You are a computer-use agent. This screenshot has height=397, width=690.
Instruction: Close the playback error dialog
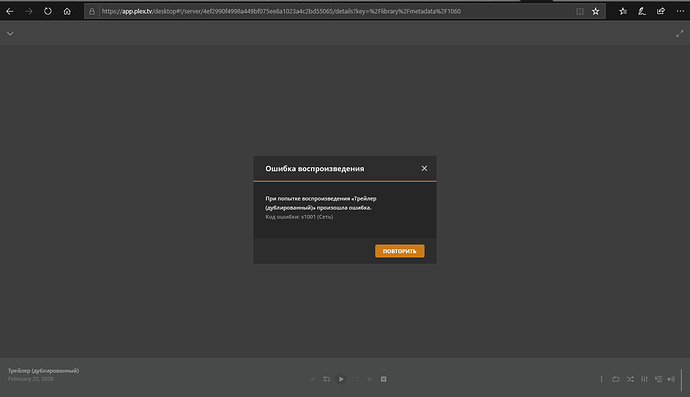424,168
